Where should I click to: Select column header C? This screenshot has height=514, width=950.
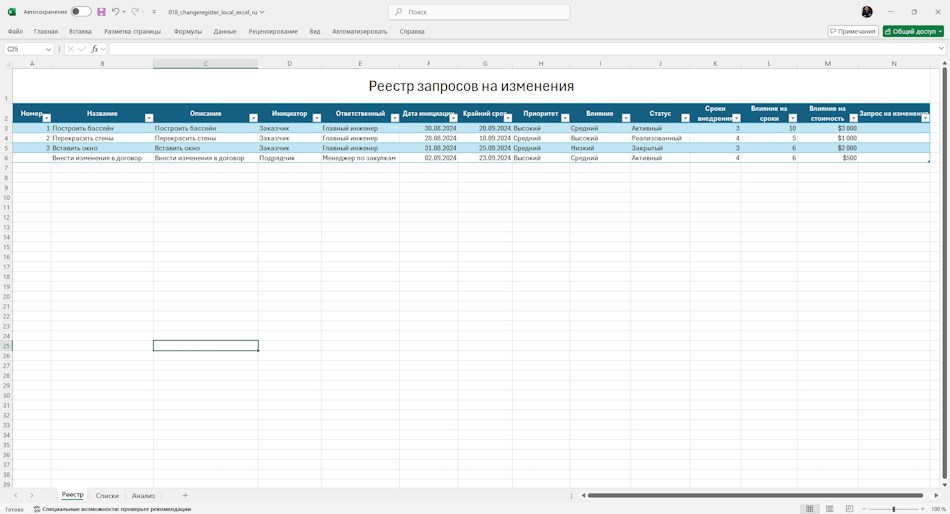coord(205,63)
